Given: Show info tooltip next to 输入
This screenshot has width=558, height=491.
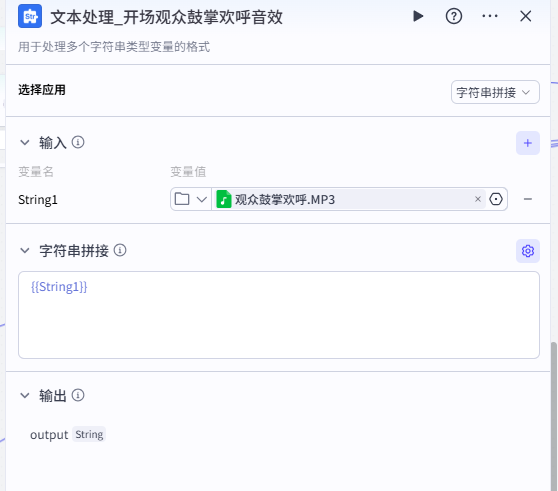Looking at the screenshot, I should point(78,142).
